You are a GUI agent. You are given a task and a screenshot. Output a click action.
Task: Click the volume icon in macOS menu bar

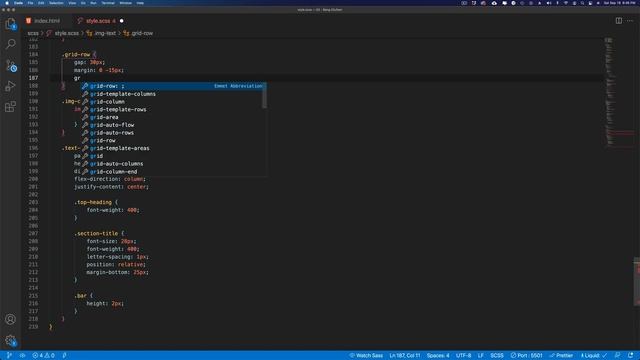549,3
